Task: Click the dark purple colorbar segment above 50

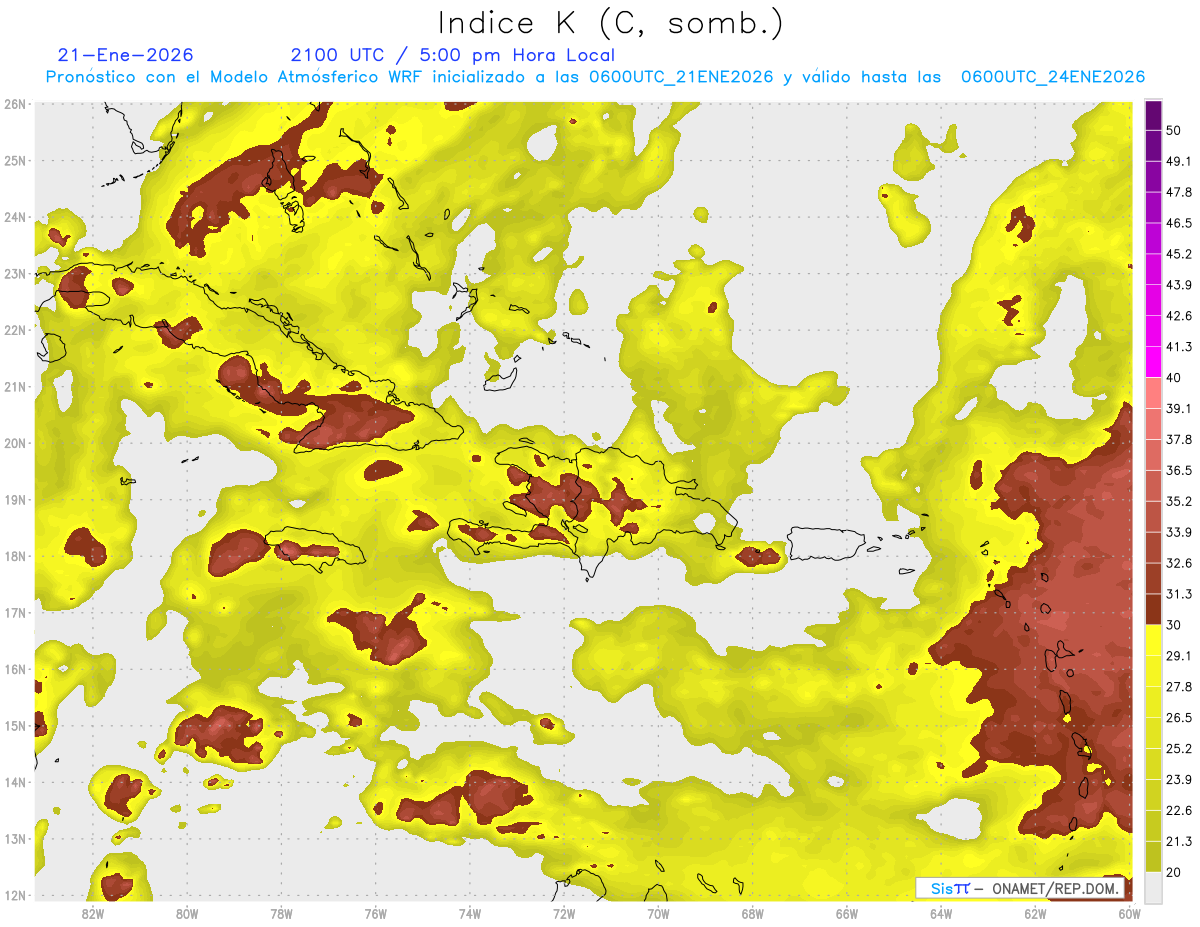Action: 1153,115
